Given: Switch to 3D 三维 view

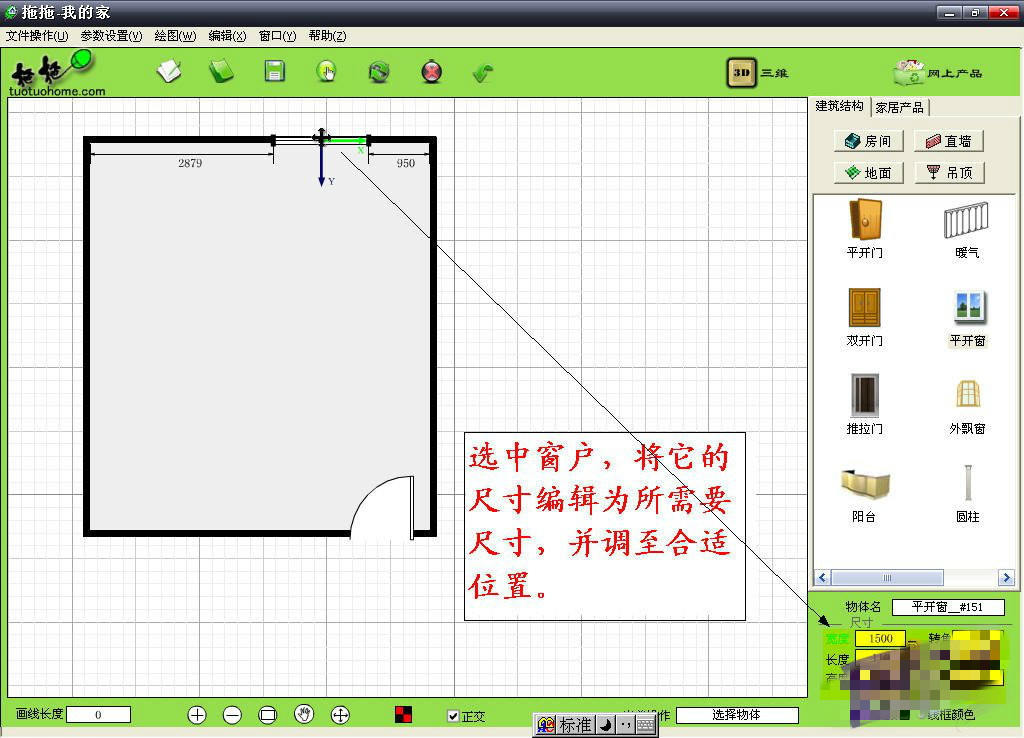Looking at the screenshot, I should (x=758, y=72).
